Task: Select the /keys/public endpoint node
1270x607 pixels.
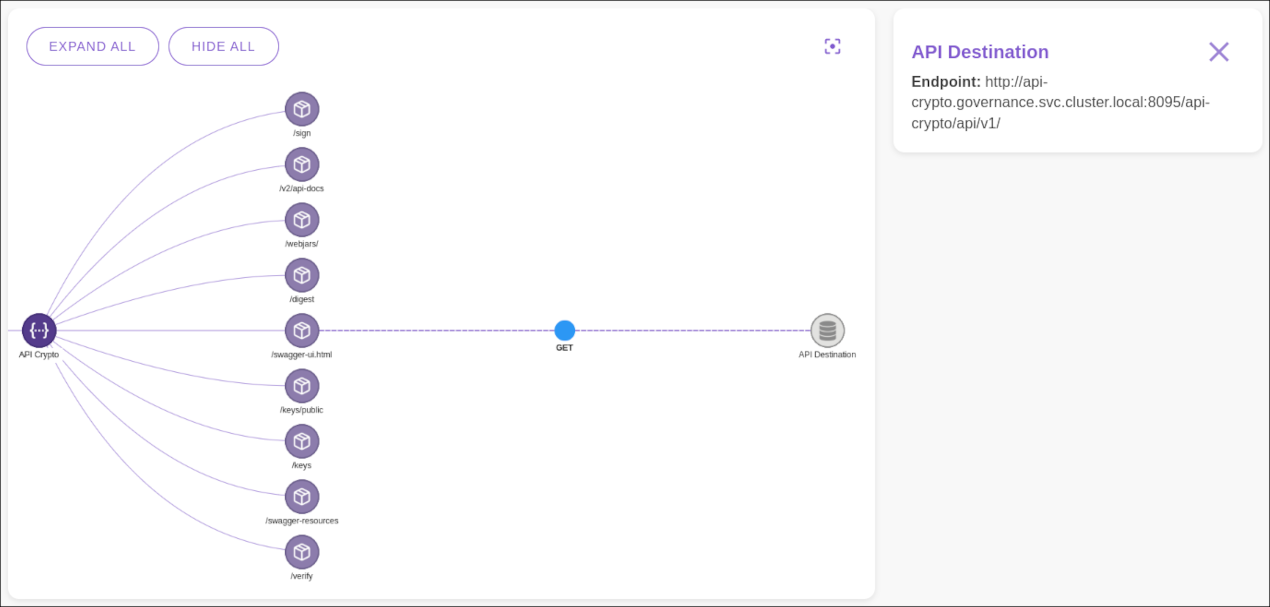Action: [302, 386]
